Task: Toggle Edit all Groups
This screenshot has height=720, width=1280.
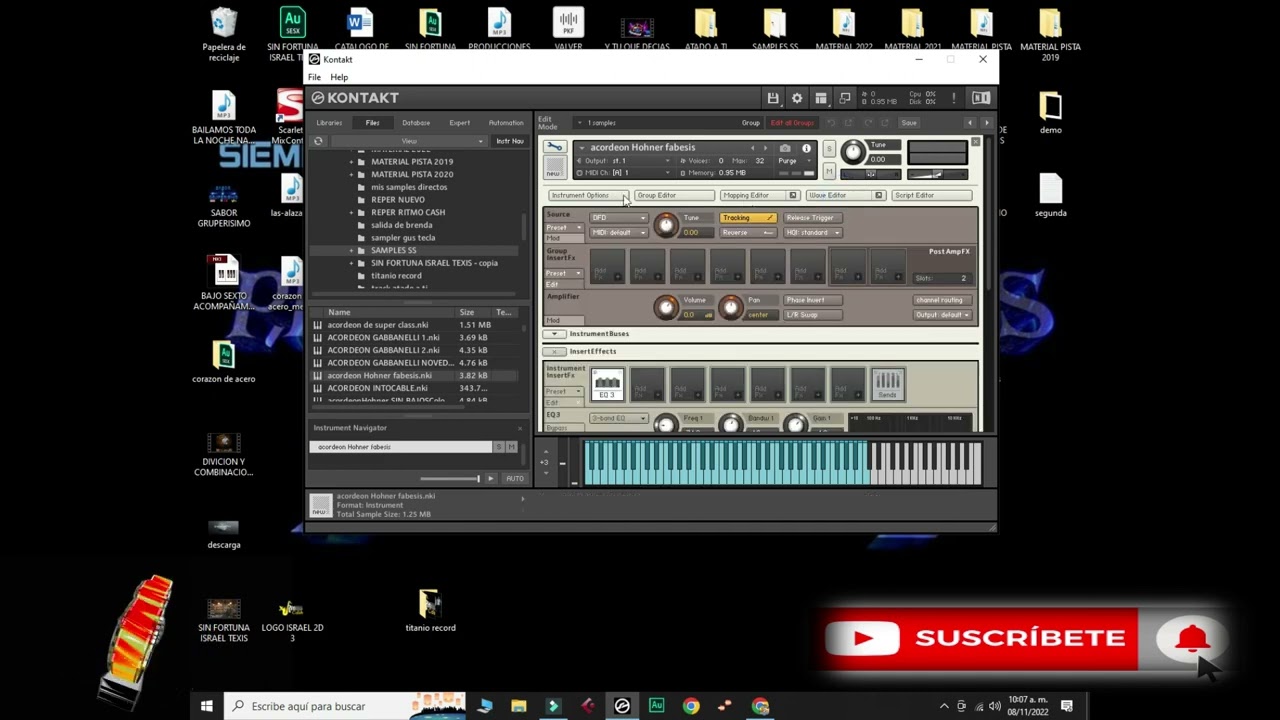Action: coord(792,123)
